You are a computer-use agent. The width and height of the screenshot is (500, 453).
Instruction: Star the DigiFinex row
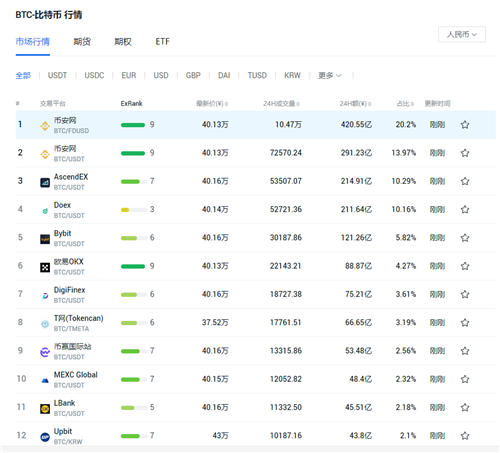coord(465,294)
